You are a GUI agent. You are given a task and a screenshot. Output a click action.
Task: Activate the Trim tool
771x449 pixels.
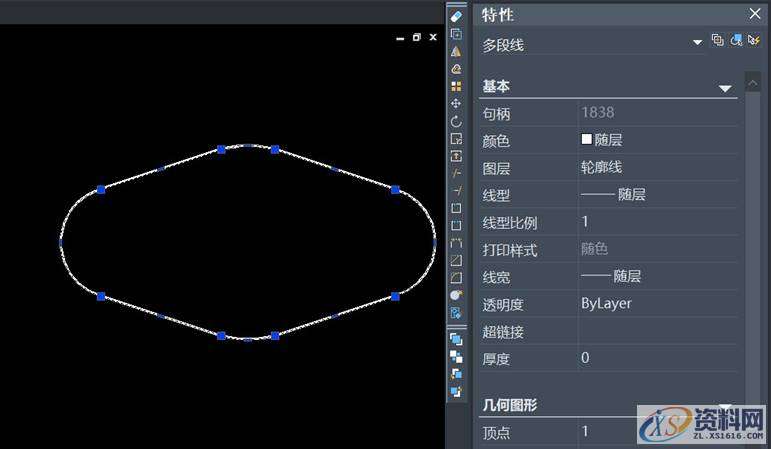coord(456,173)
